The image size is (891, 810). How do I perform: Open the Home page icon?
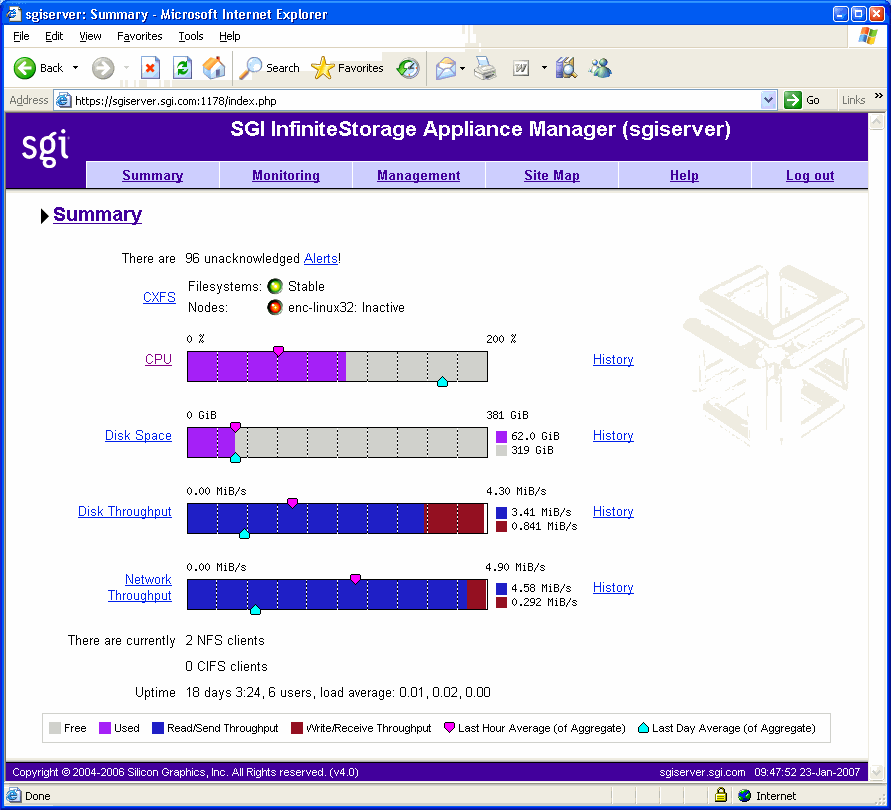(214, 68)
